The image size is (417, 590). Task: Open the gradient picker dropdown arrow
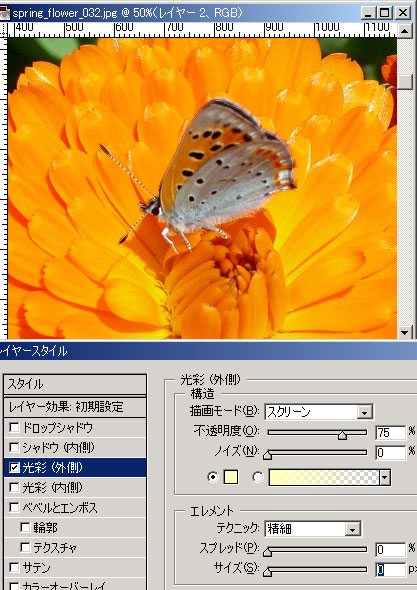tap(385, 477)
